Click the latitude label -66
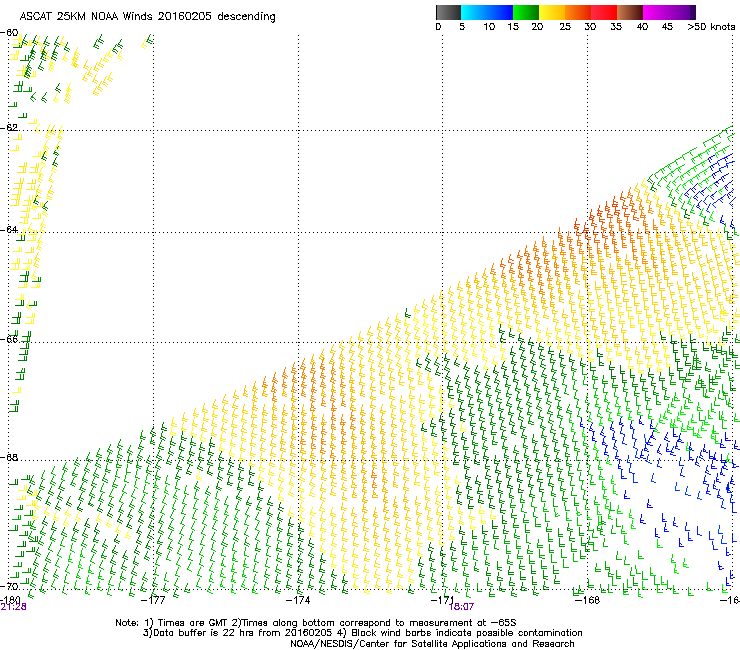The height and width of the screenshot is (650, 740). tap(9, 339)
